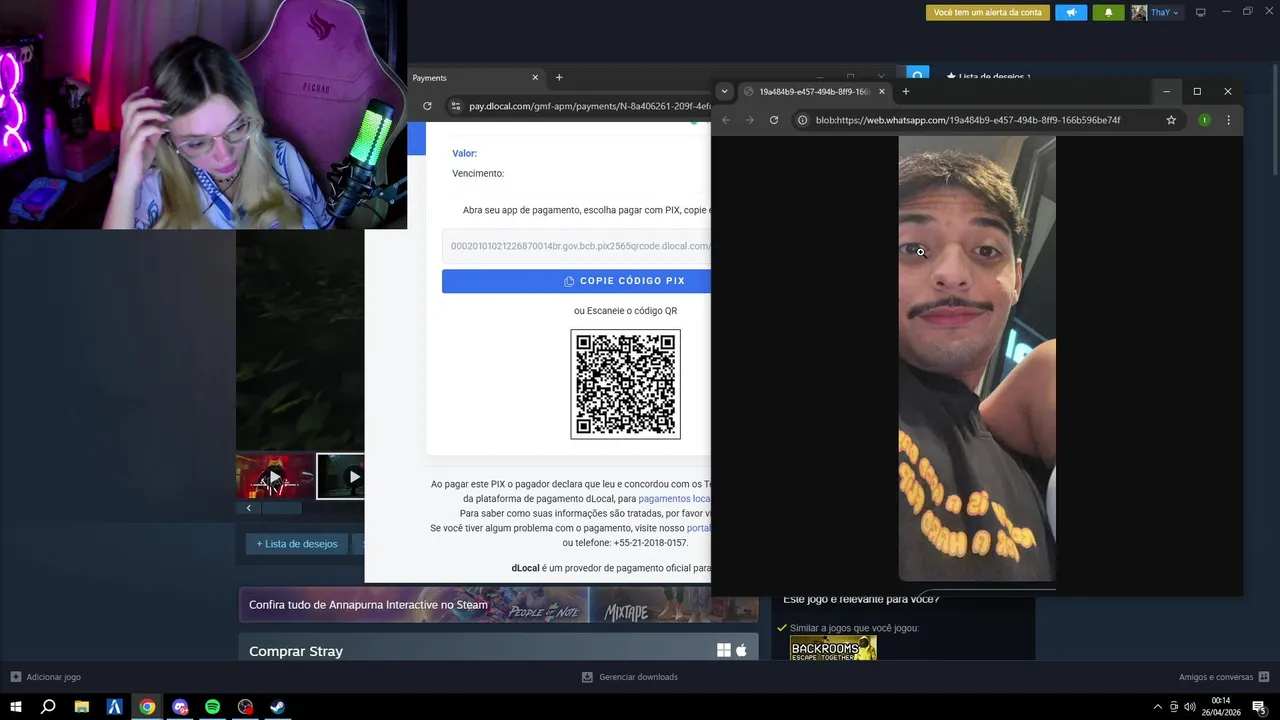Open Steam from the taskbar
This screenshot has height=720, width=1280.
pos(278,707)
